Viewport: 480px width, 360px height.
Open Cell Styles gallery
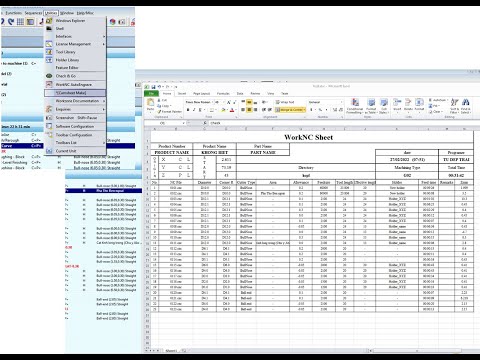point(384,106)
